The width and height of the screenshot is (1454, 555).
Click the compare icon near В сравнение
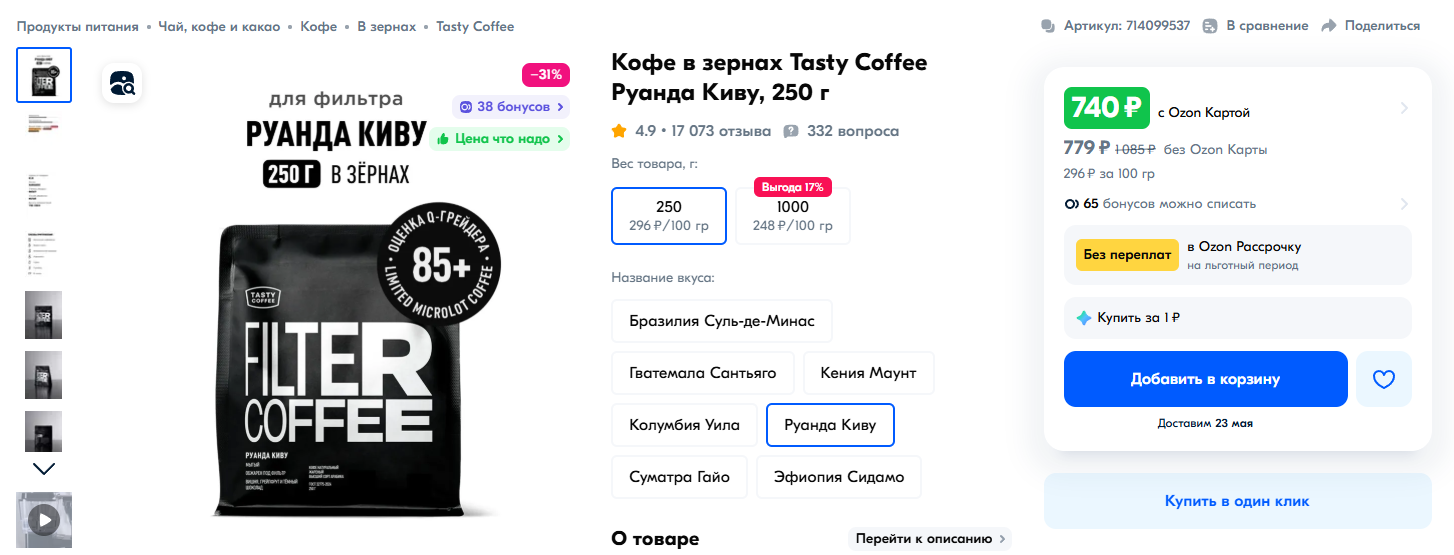(x=1210, y=26)
